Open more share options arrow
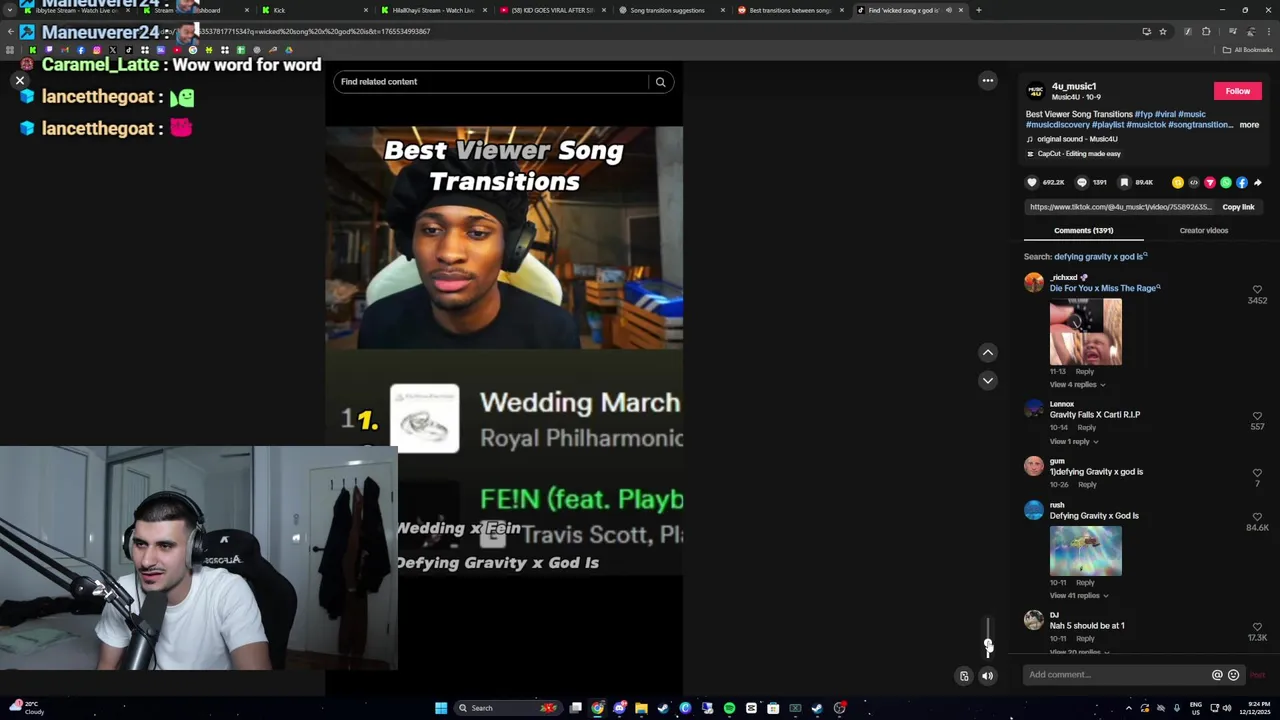The height and width of the screenshot is (720, 1280). 1258,183
